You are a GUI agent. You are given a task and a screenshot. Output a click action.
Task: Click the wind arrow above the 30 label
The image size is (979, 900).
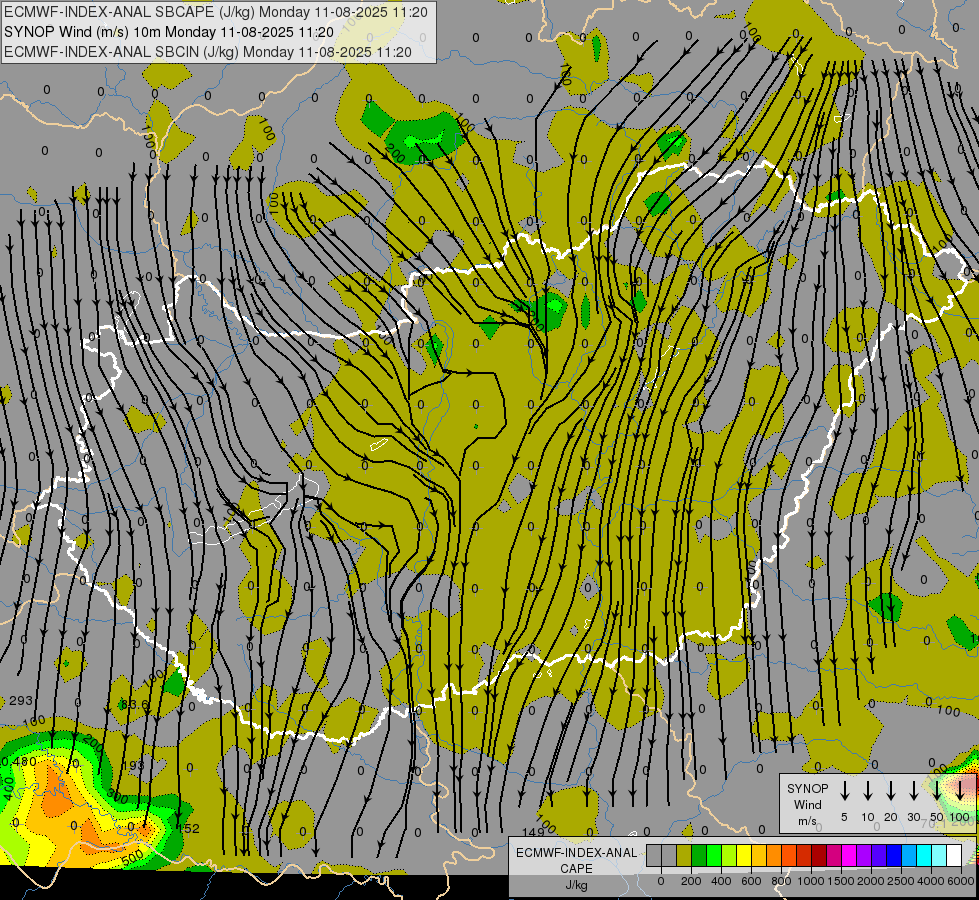coord(913,791)
